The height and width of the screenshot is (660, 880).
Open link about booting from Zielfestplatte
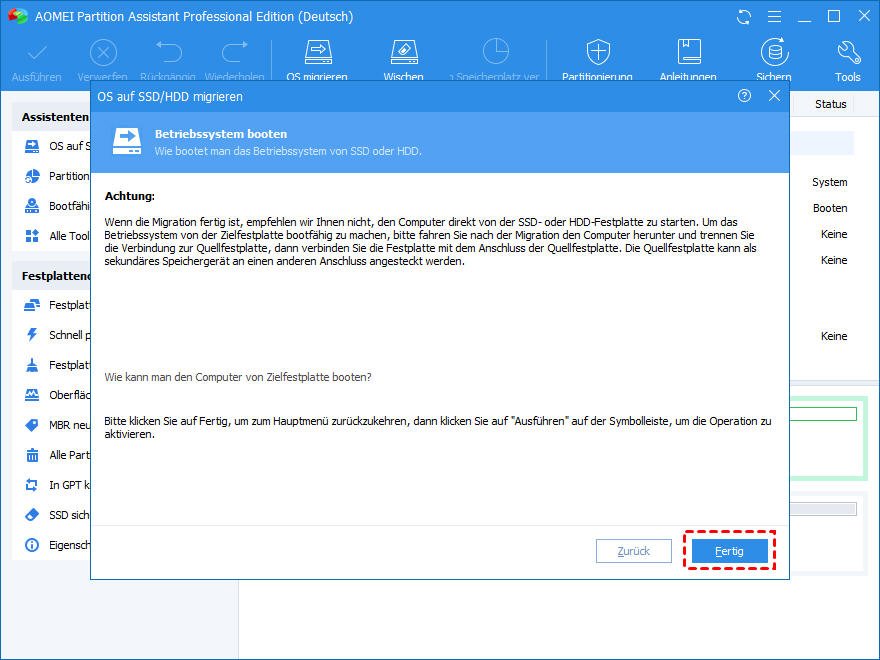(x=238, y=377)
